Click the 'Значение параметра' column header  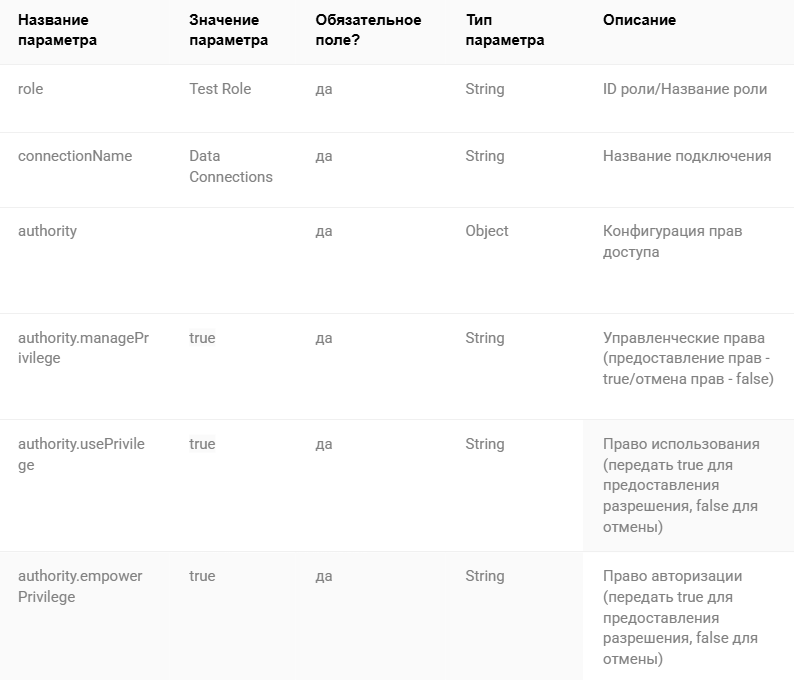pos(228,30)
